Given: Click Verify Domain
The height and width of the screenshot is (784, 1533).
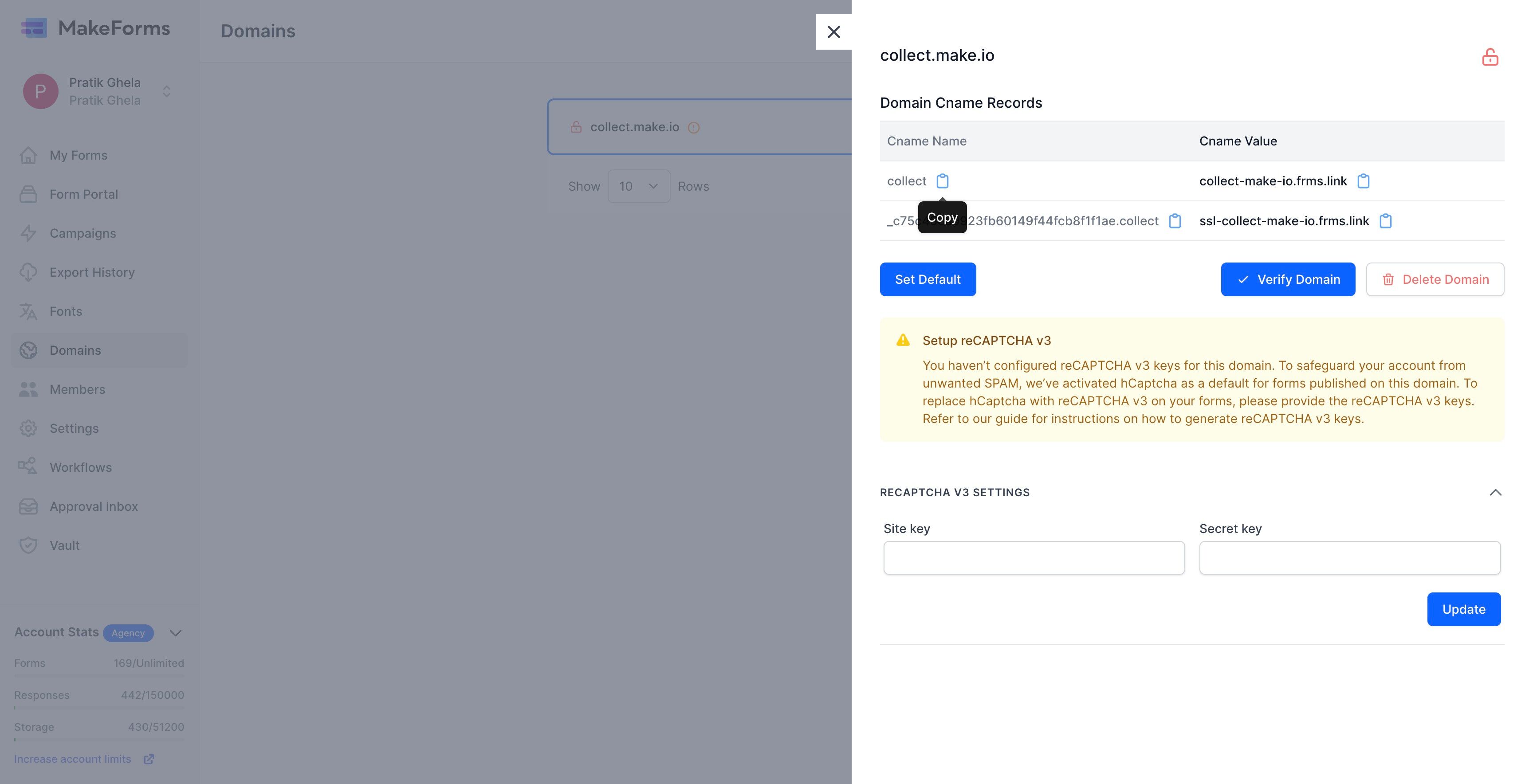Looking at the screenshot, I should coord(1288,279).
